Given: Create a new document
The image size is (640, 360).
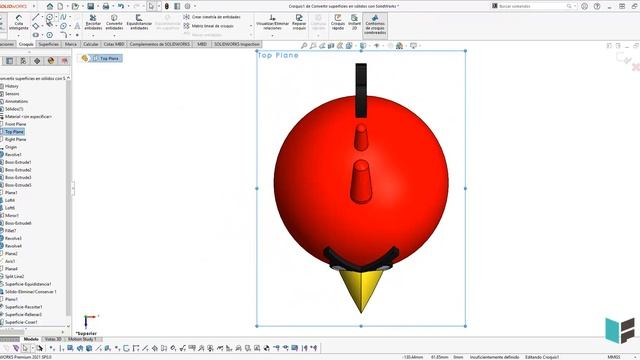Looking at the screenshot, I should [60, 6].
